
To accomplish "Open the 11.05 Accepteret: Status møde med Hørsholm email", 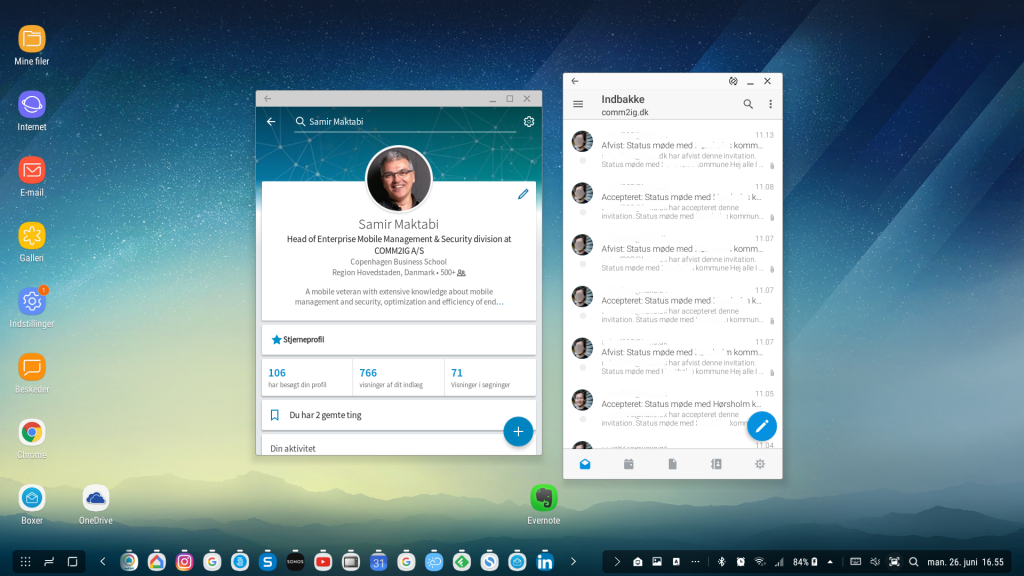I will coord(673,408).
